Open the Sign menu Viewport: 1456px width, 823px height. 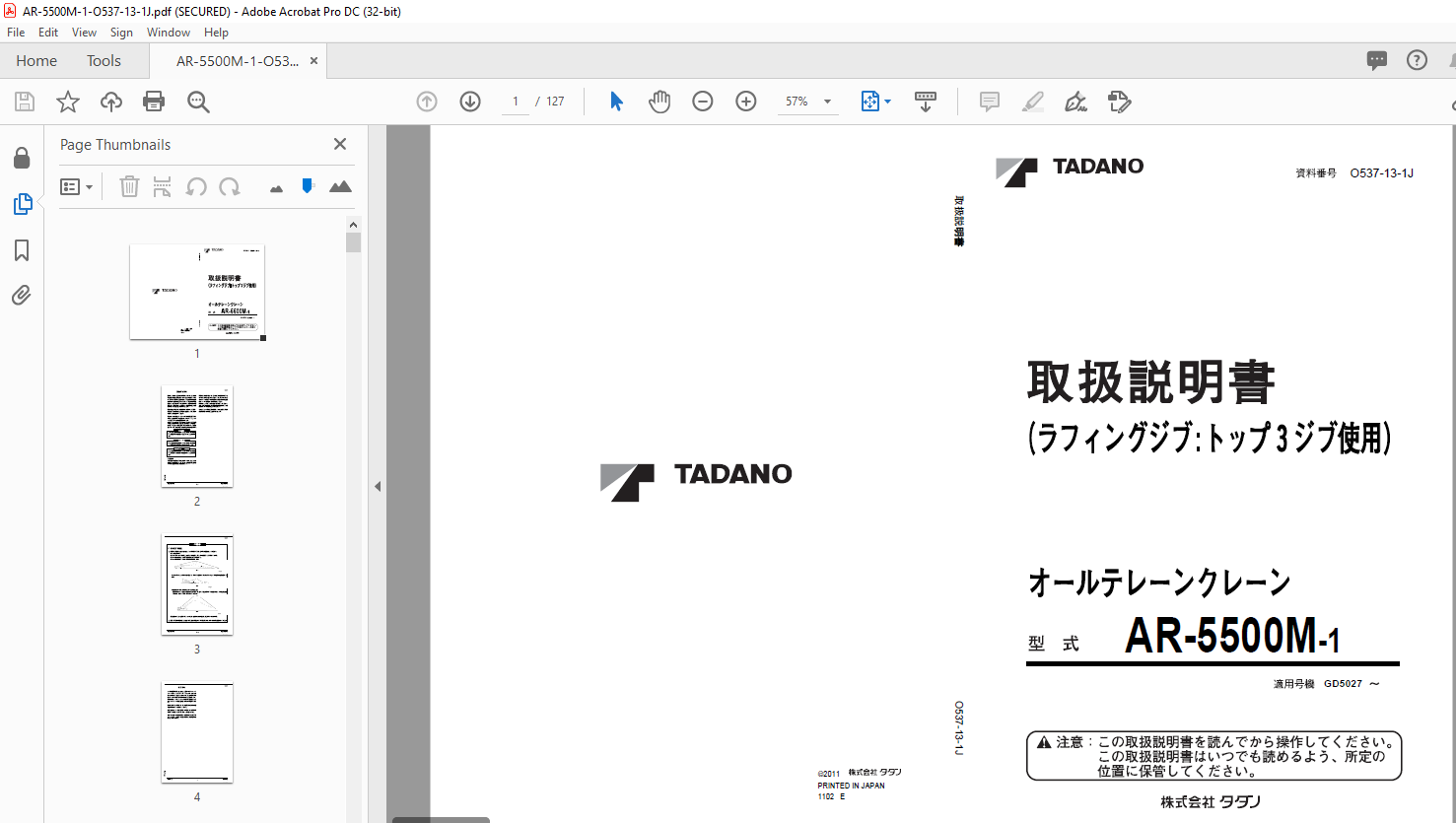121,33
